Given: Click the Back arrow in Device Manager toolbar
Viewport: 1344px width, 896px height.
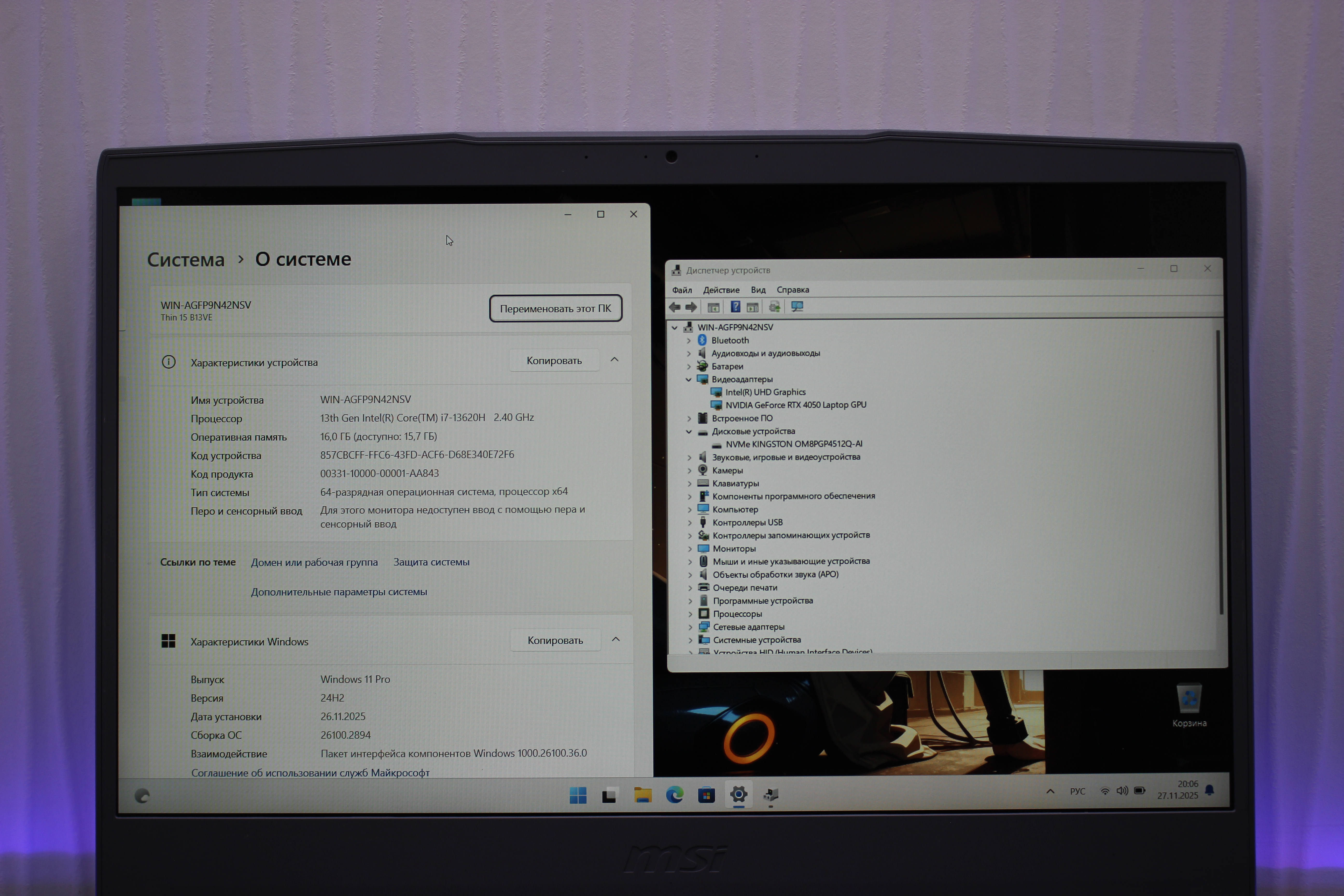Looking at the screenshot, I should coord(674,307).
